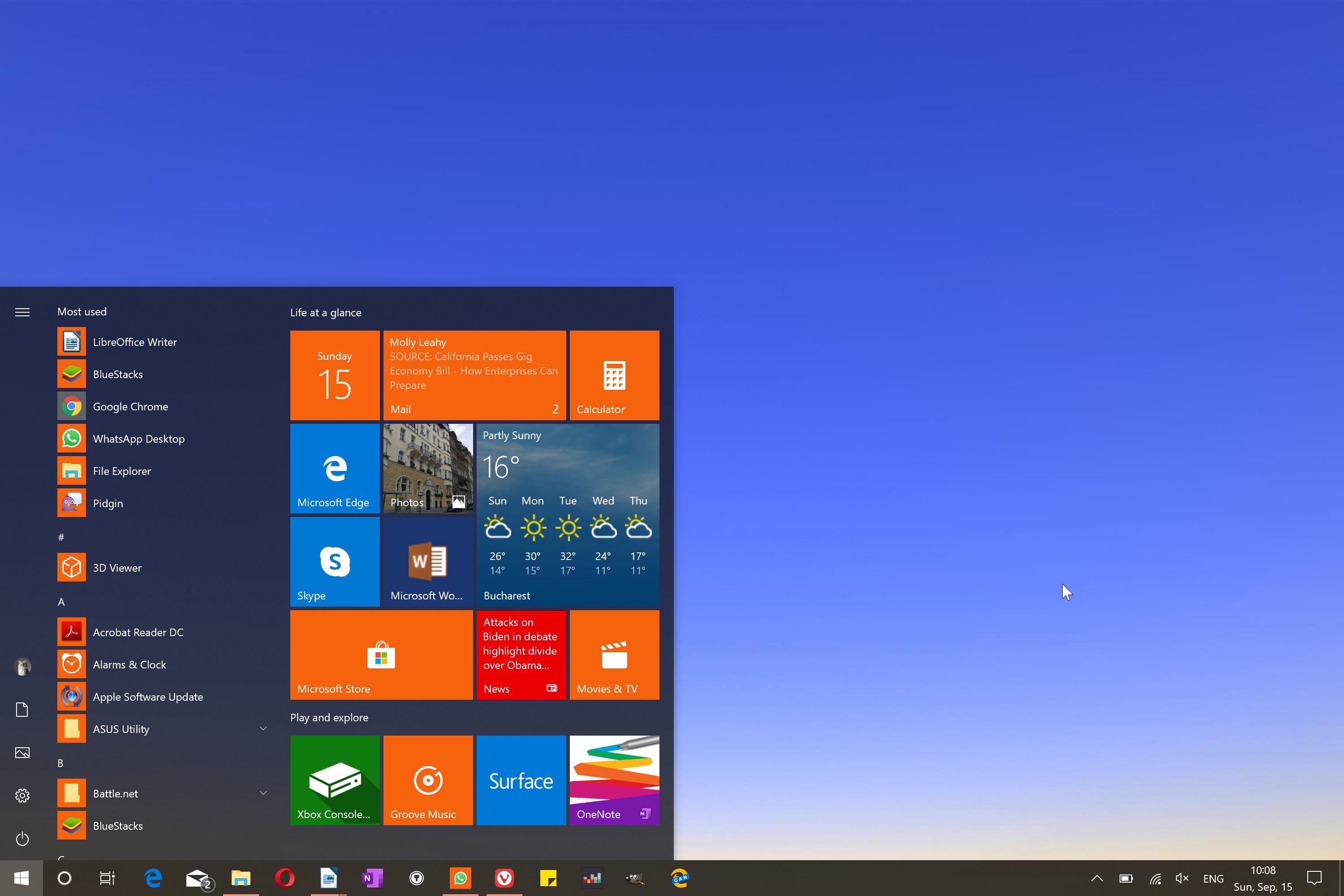The height and width of the screenshot is (896, 1344).
Task: Switch to LibreOffice Writer in the taskbar
Action: pyautogui.click(x=328, y=878)
